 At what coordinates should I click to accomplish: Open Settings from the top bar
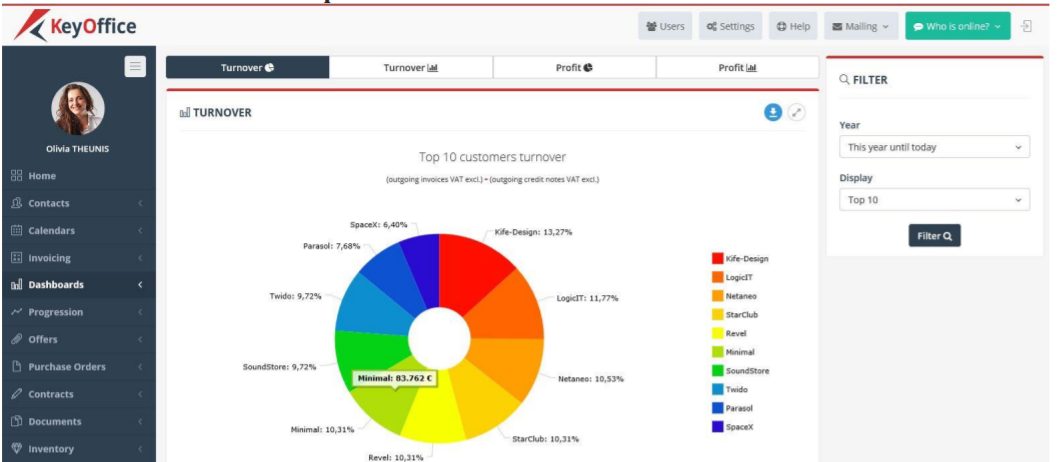pos(730,26)
